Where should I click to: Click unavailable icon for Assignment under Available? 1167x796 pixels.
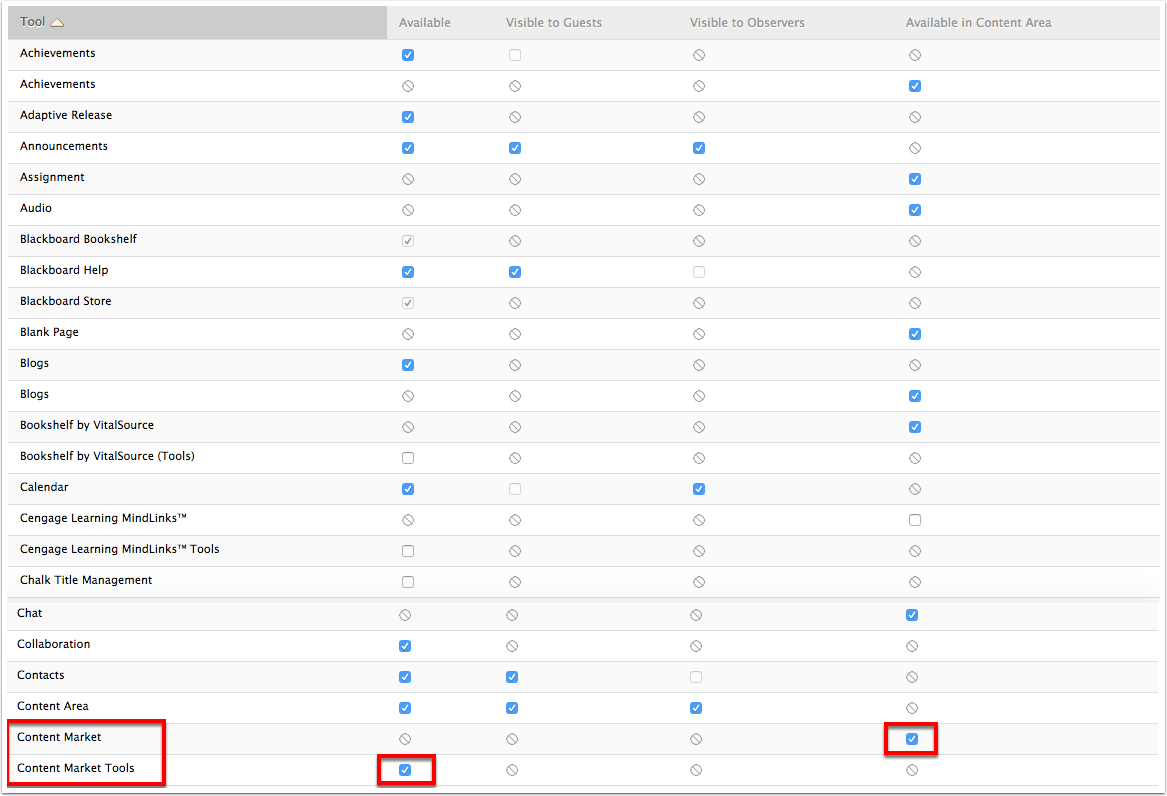[x=407, y=178]
